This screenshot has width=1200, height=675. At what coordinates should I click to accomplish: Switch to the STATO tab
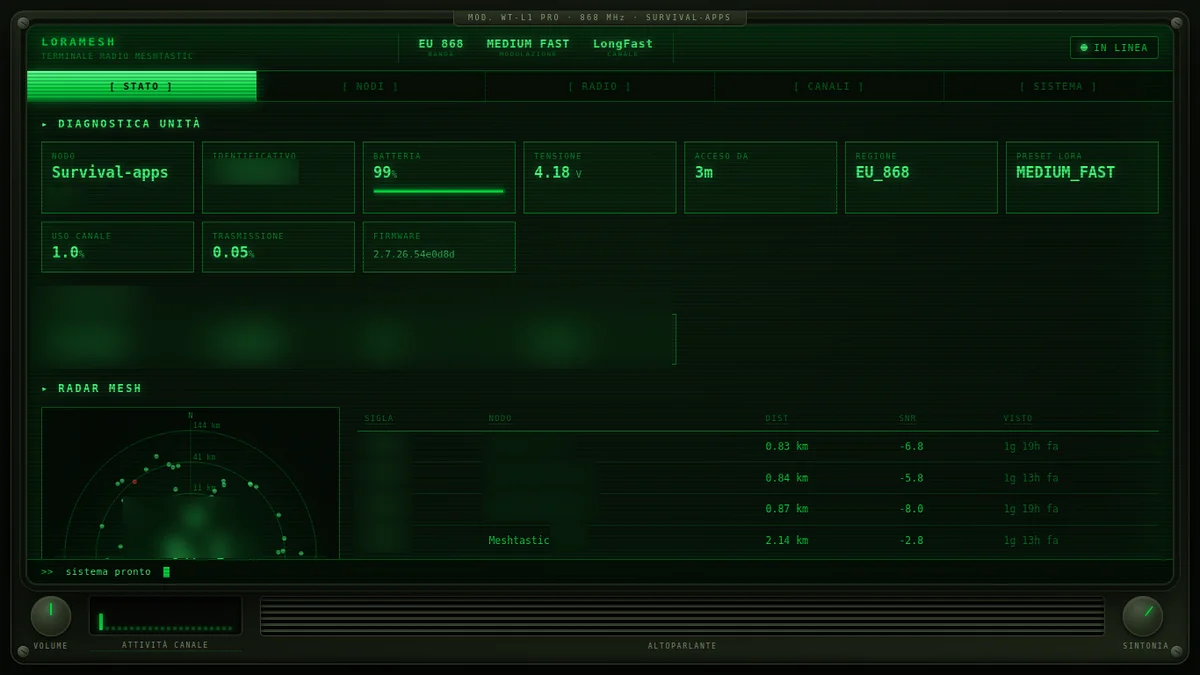(x=141, y=86)
